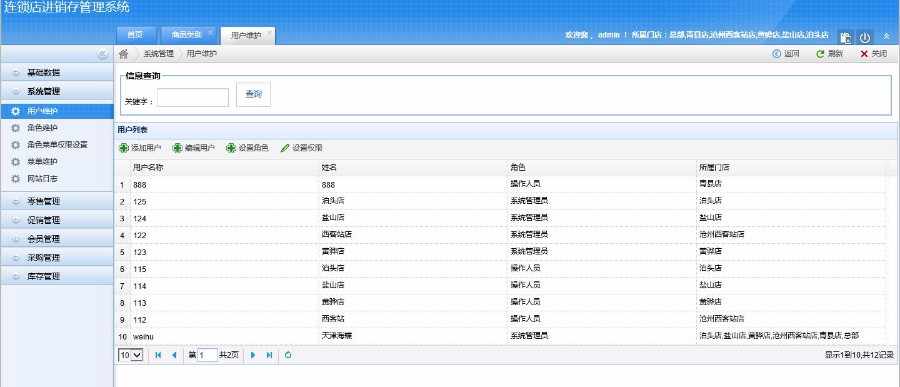Expand the 零售管理 accordion section
Screen dimensions: 900x387
[x=57, y=202]
